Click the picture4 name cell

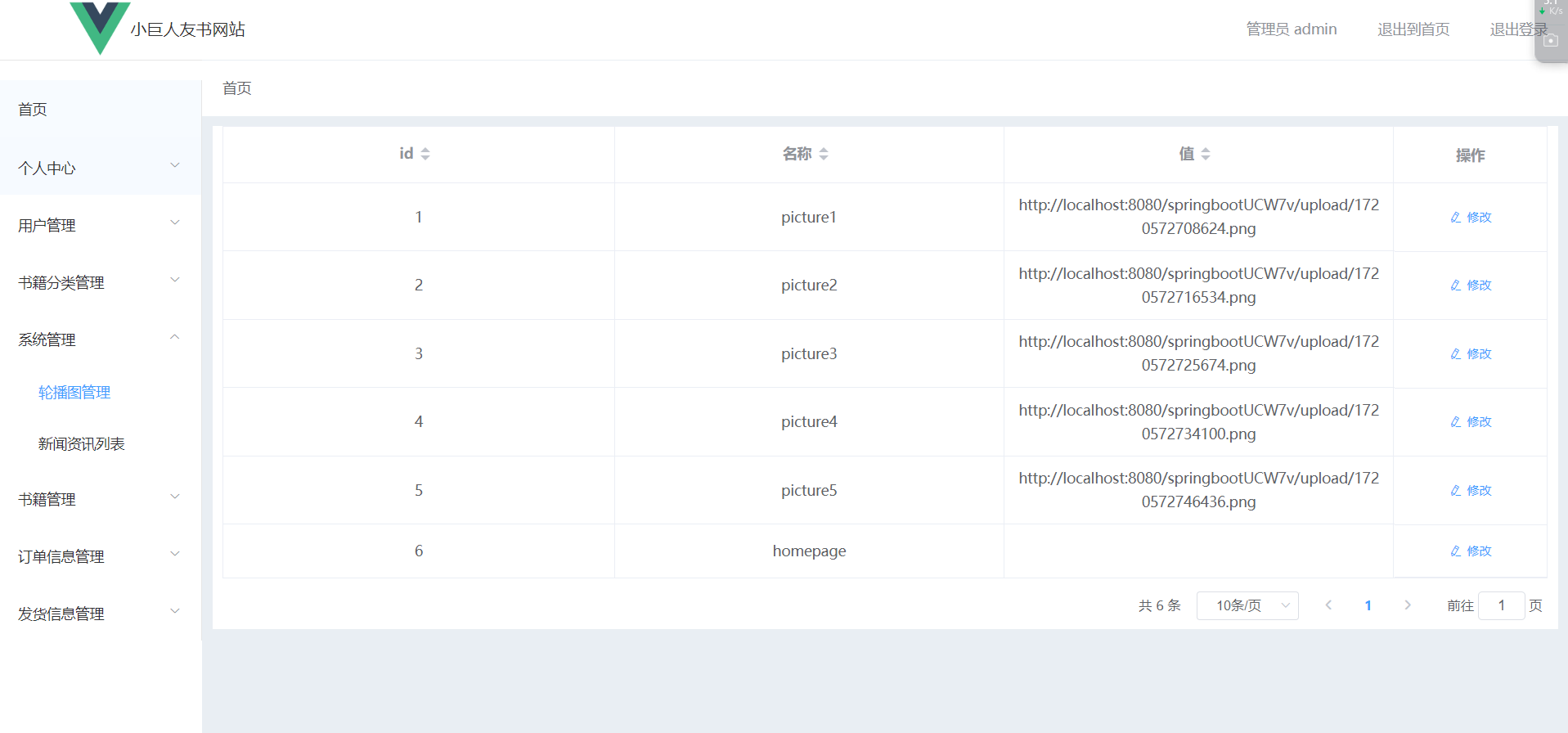point(809,421)
